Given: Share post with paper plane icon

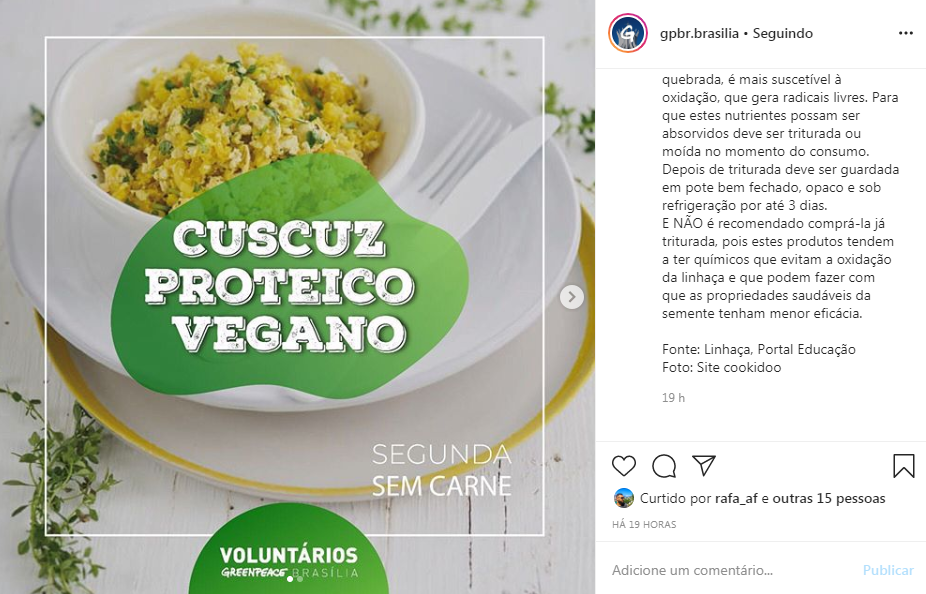Looking at the screenshot, I should pos(704,465).
